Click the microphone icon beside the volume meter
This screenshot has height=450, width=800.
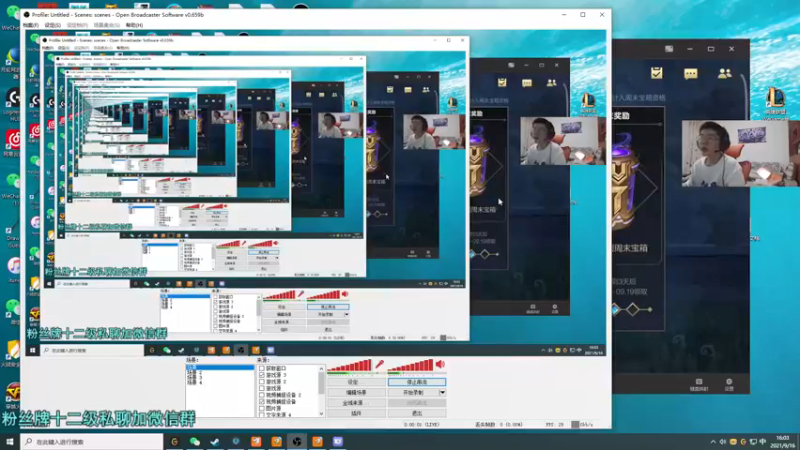pyautogui.click(x=380, y=364)
